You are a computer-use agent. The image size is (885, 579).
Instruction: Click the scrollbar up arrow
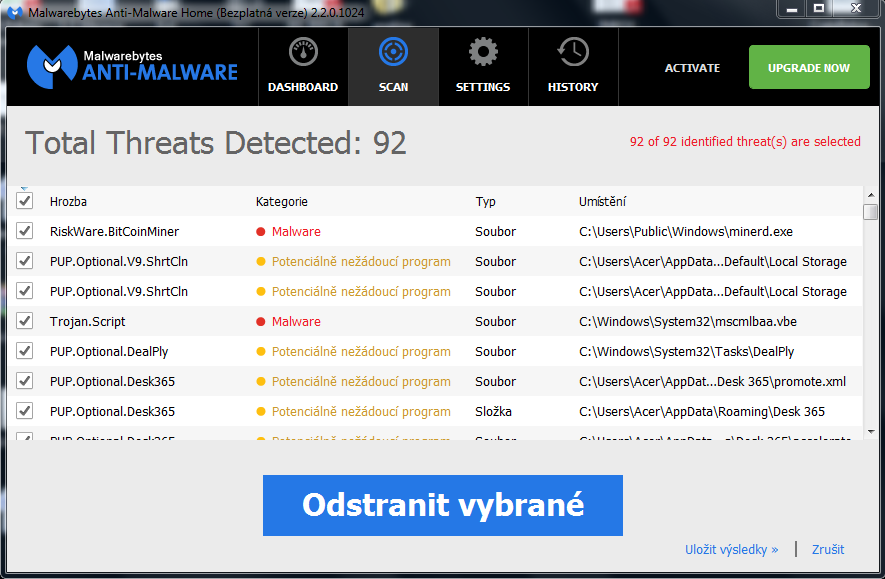click(871, 195)
